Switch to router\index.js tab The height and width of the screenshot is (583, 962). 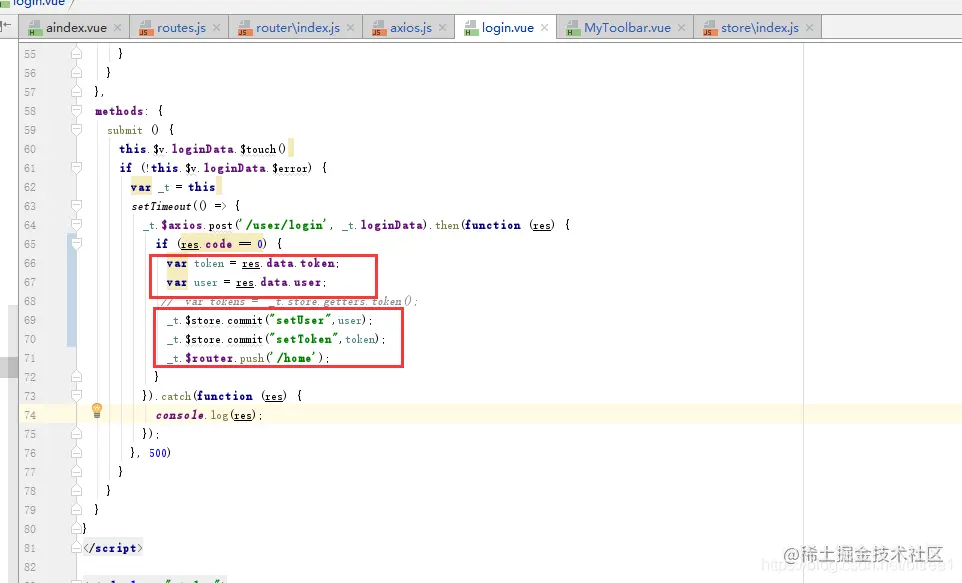click(x=293, y=28)
